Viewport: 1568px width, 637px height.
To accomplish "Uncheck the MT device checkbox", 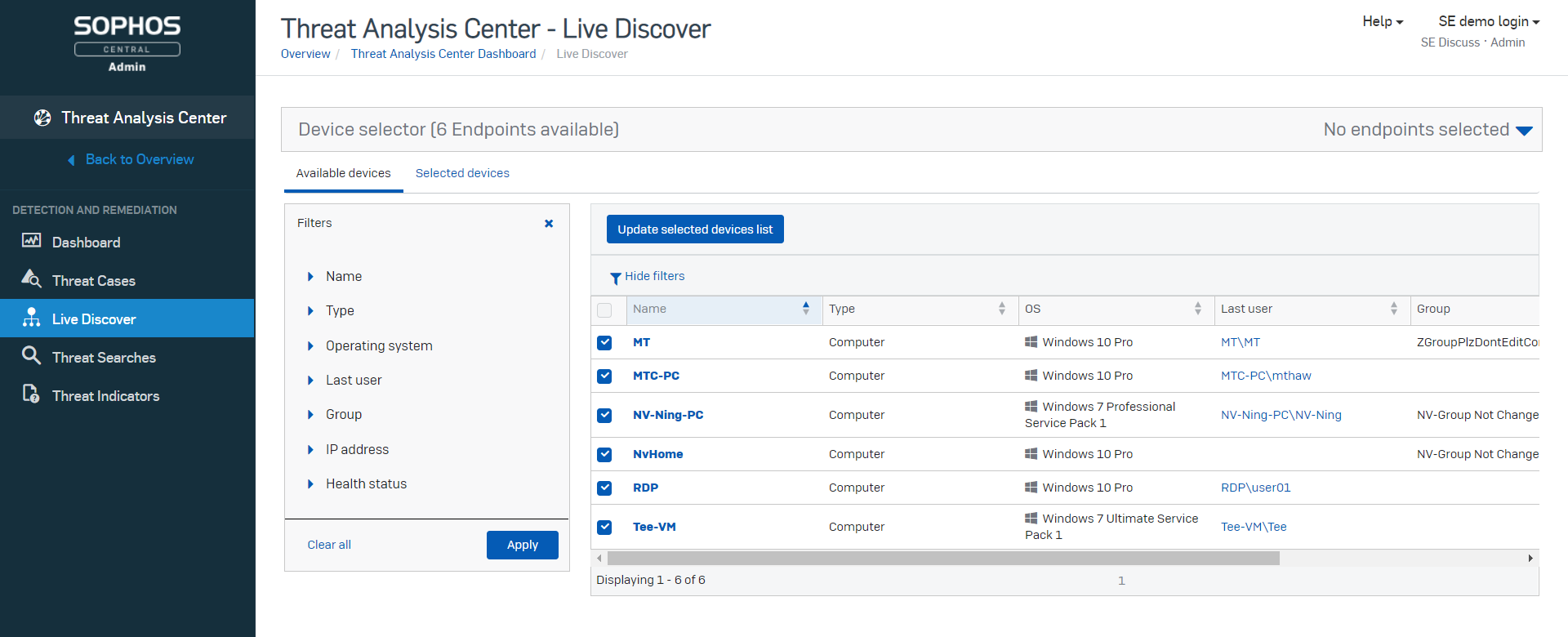I will click(604, 343).
